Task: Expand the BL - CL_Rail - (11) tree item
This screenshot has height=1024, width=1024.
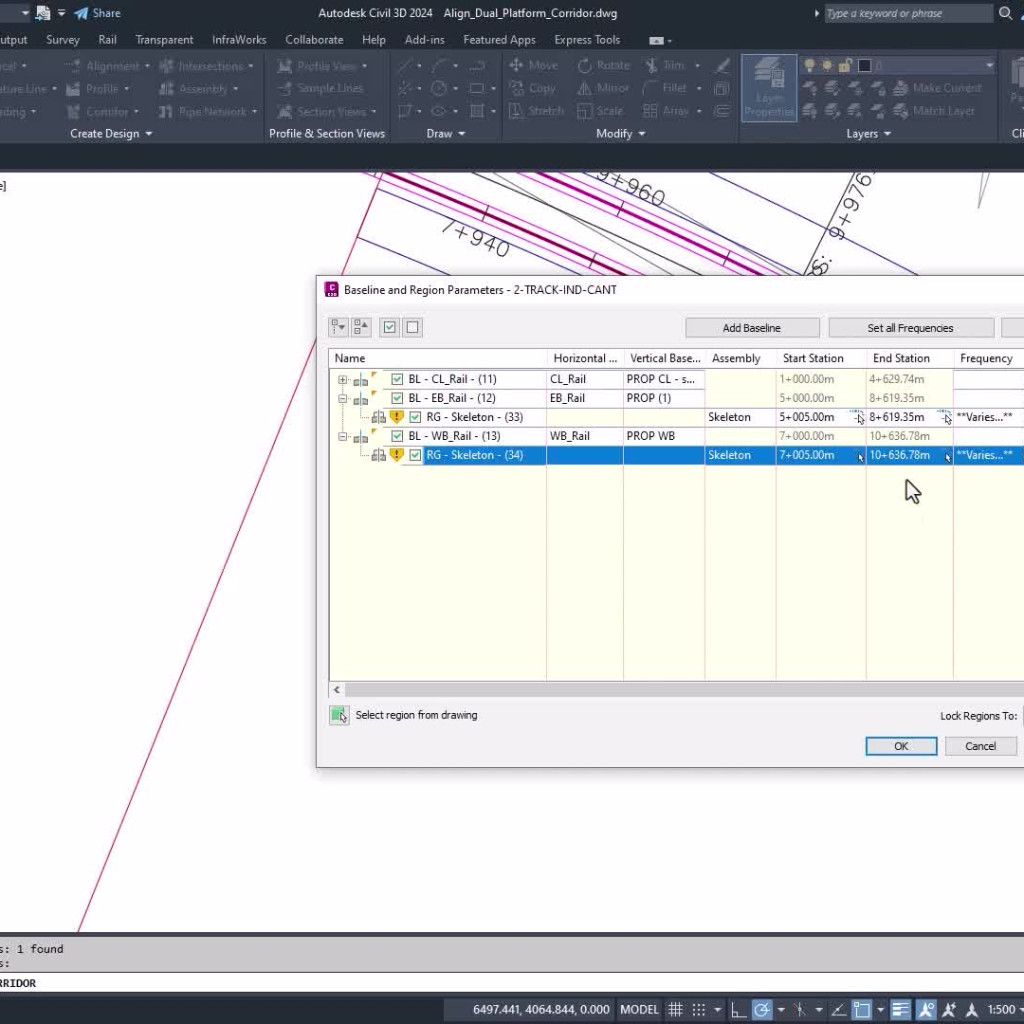Action: click(343, 379)
